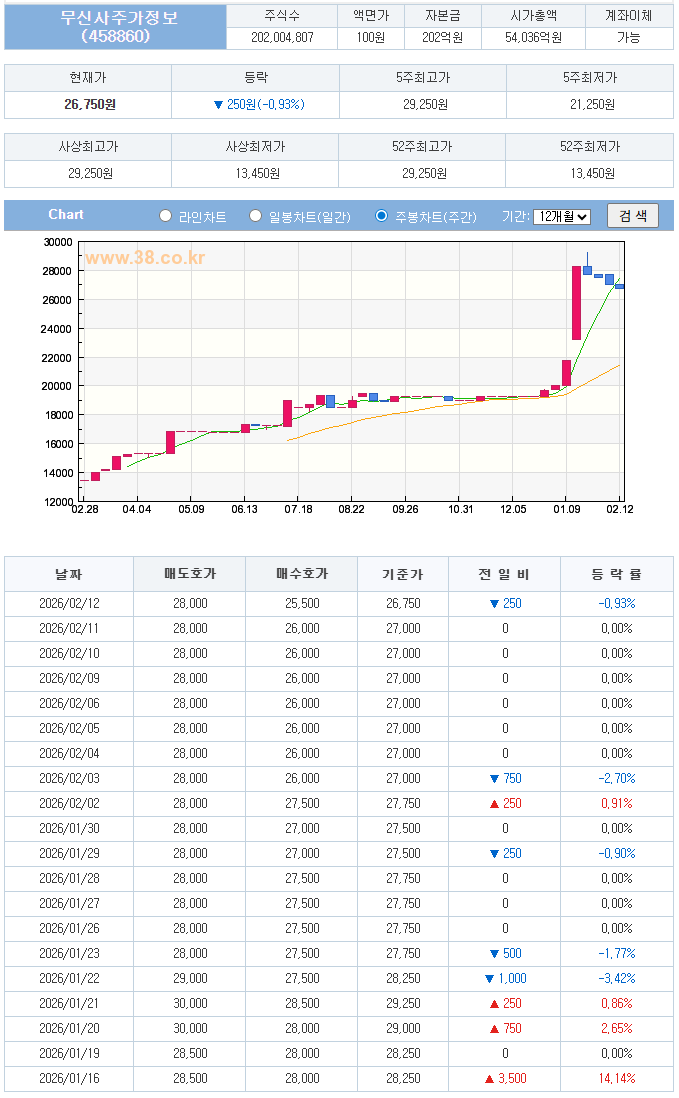
Task: Click the -1.77% 등락률 cell
Action: pyautogui.click(x=617, y=954)
